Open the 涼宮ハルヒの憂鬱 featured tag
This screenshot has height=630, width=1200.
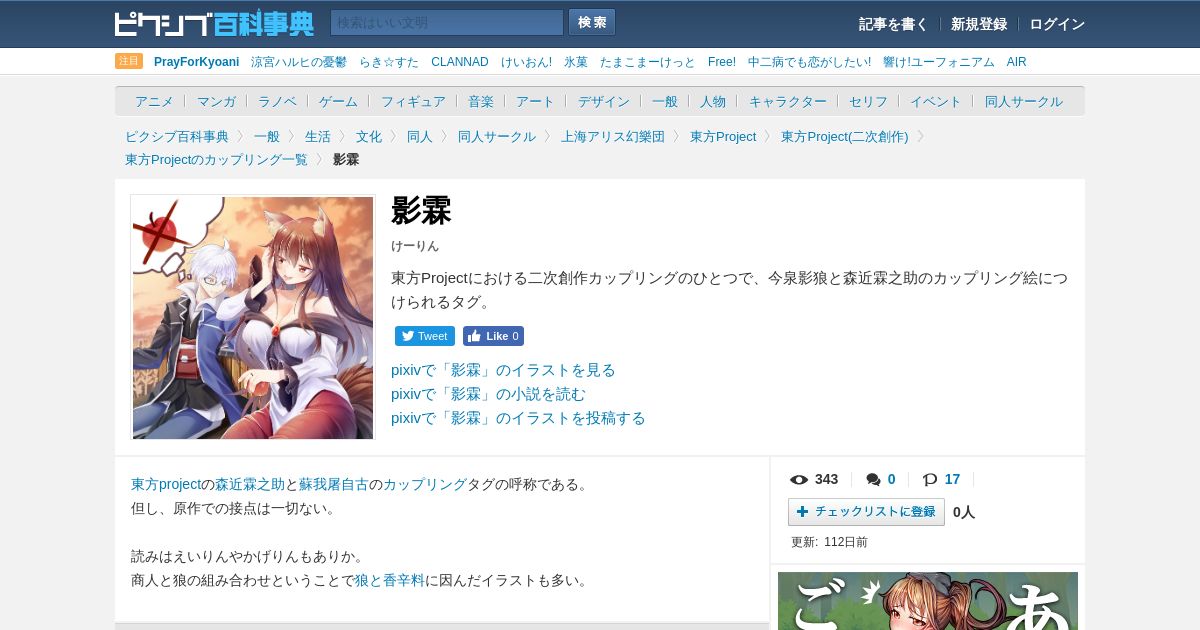pos(299,62)
